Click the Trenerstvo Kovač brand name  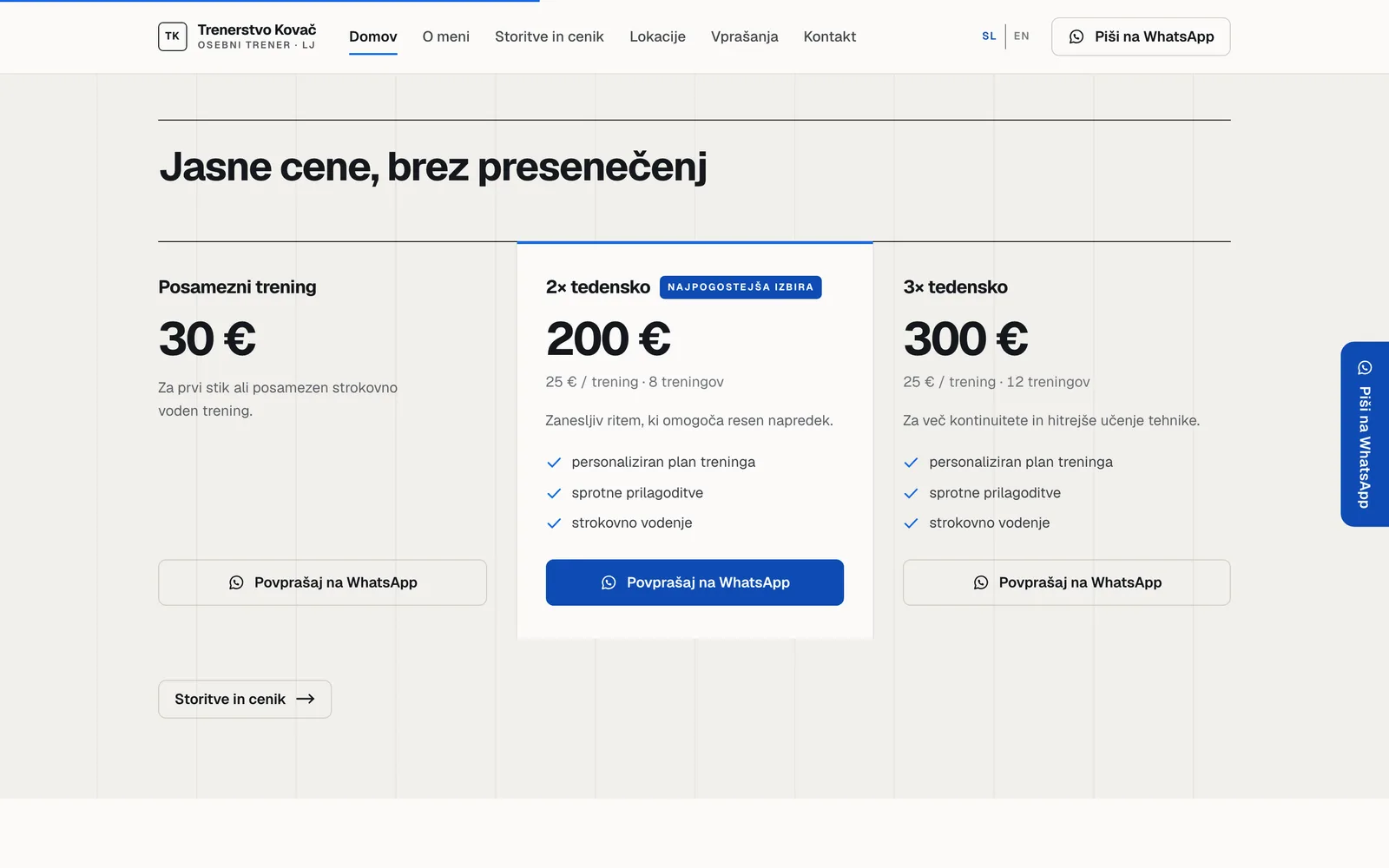click(x=257, y=30)
